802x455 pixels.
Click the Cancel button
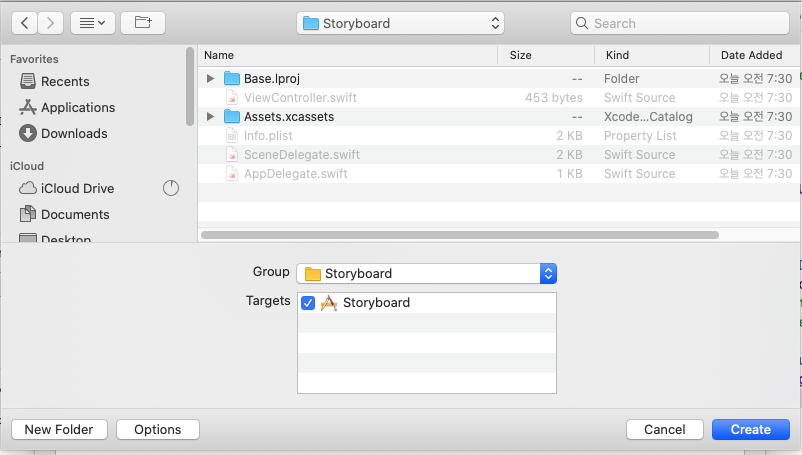coord(664,430)
